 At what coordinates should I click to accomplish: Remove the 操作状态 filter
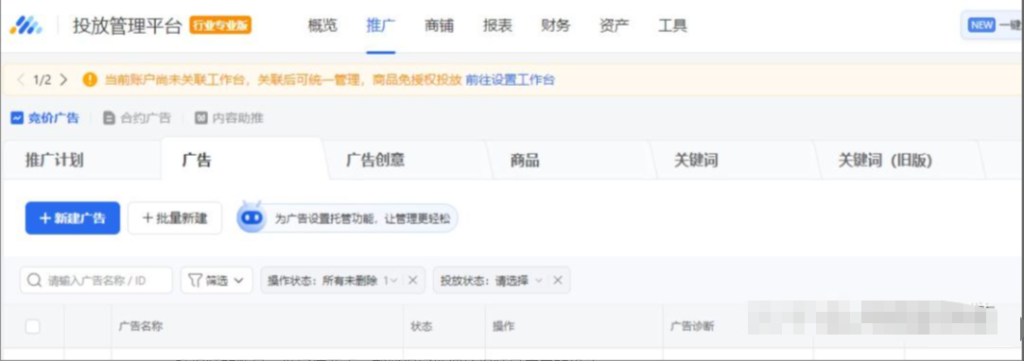(413, 280)
